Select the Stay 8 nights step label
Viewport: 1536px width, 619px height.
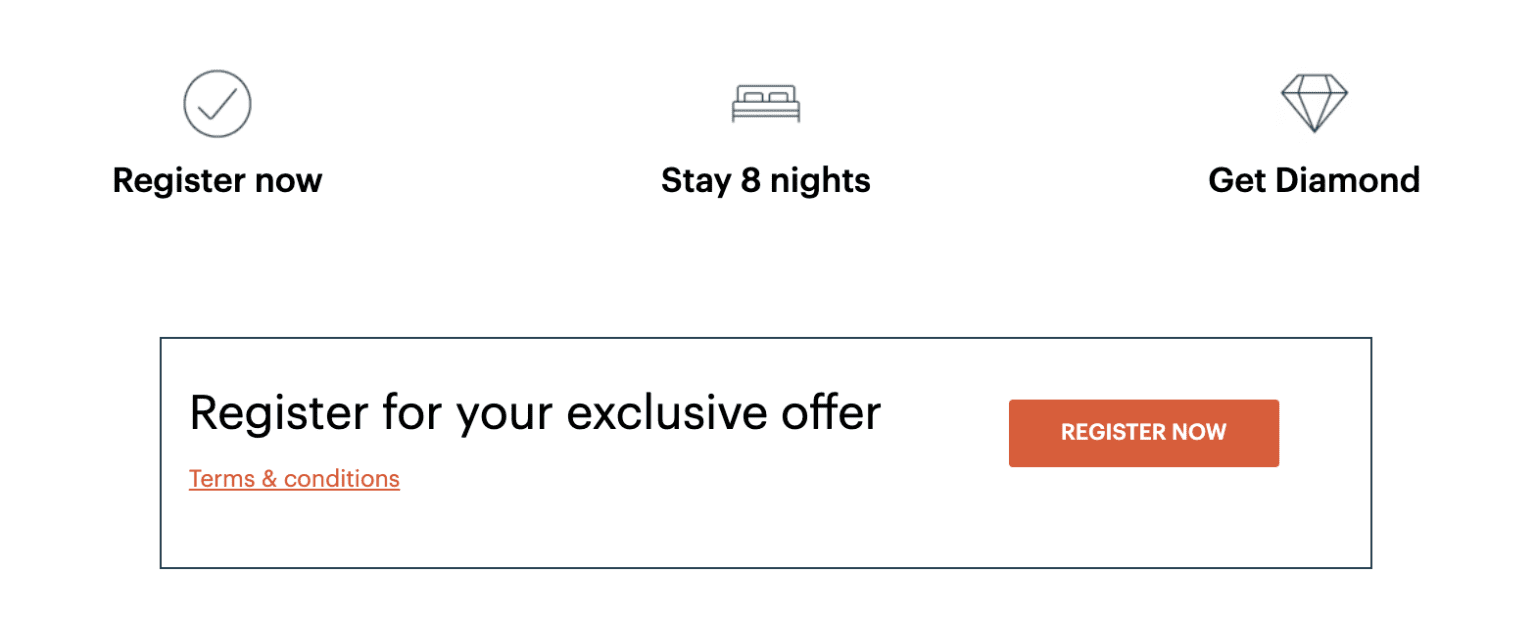coord(765,180)
